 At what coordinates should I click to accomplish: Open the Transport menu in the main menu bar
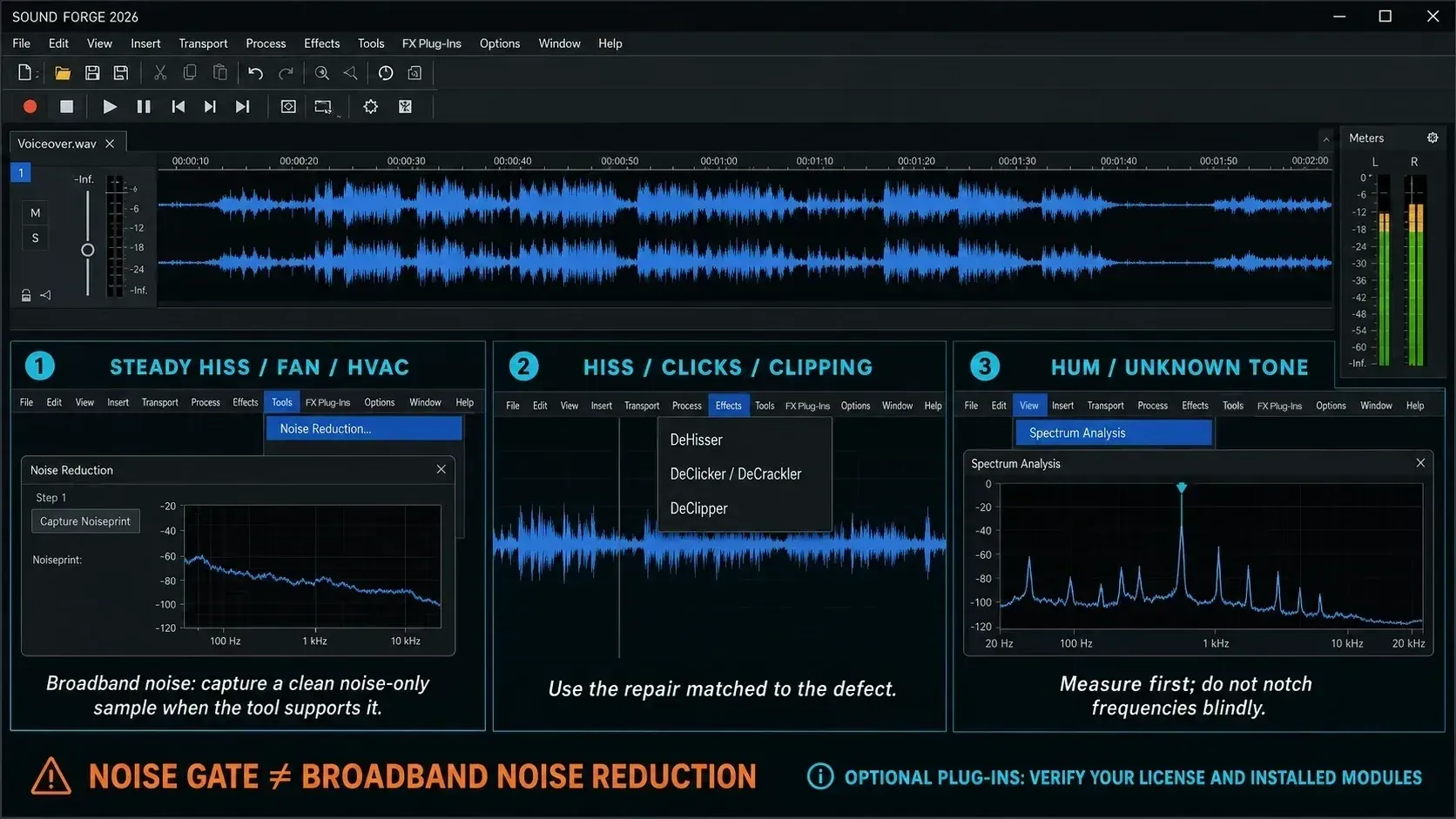click(x=203, y=44)
